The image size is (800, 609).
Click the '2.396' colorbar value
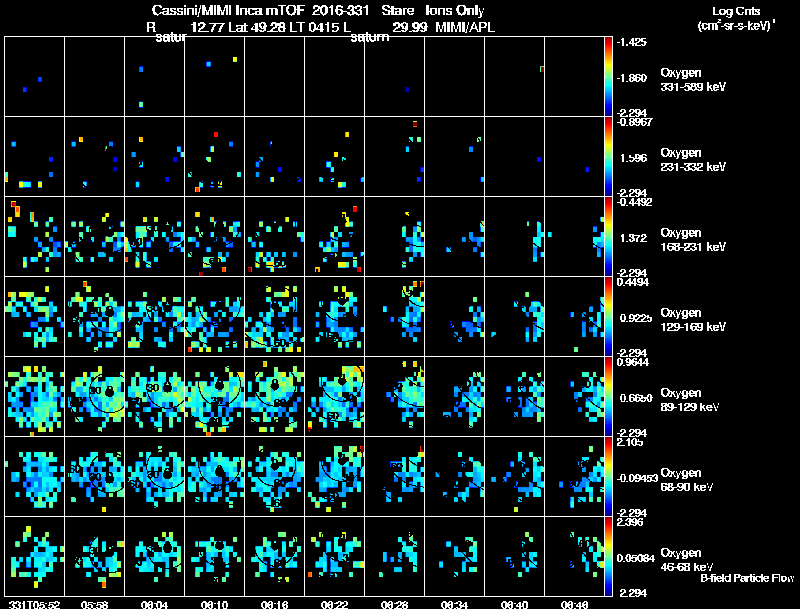(630, 522)
